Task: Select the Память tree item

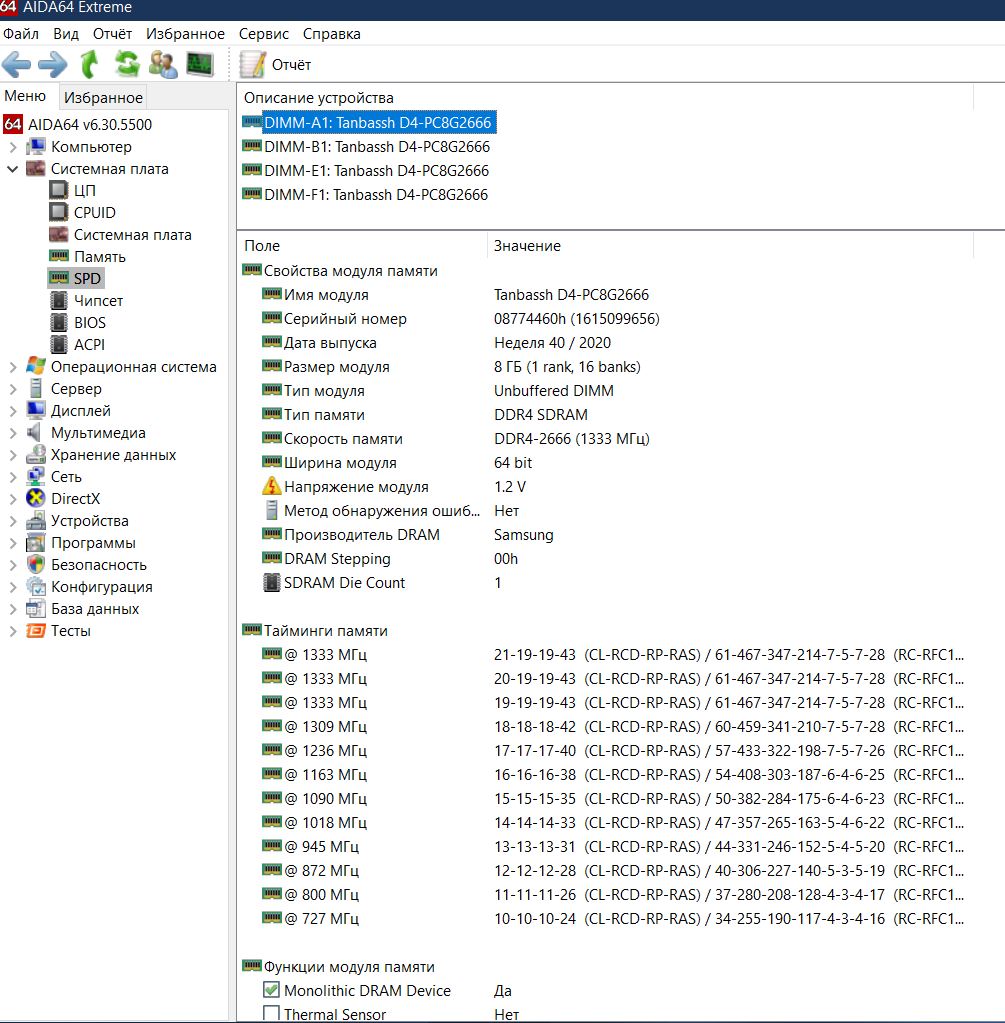Action: pos(100,257)
